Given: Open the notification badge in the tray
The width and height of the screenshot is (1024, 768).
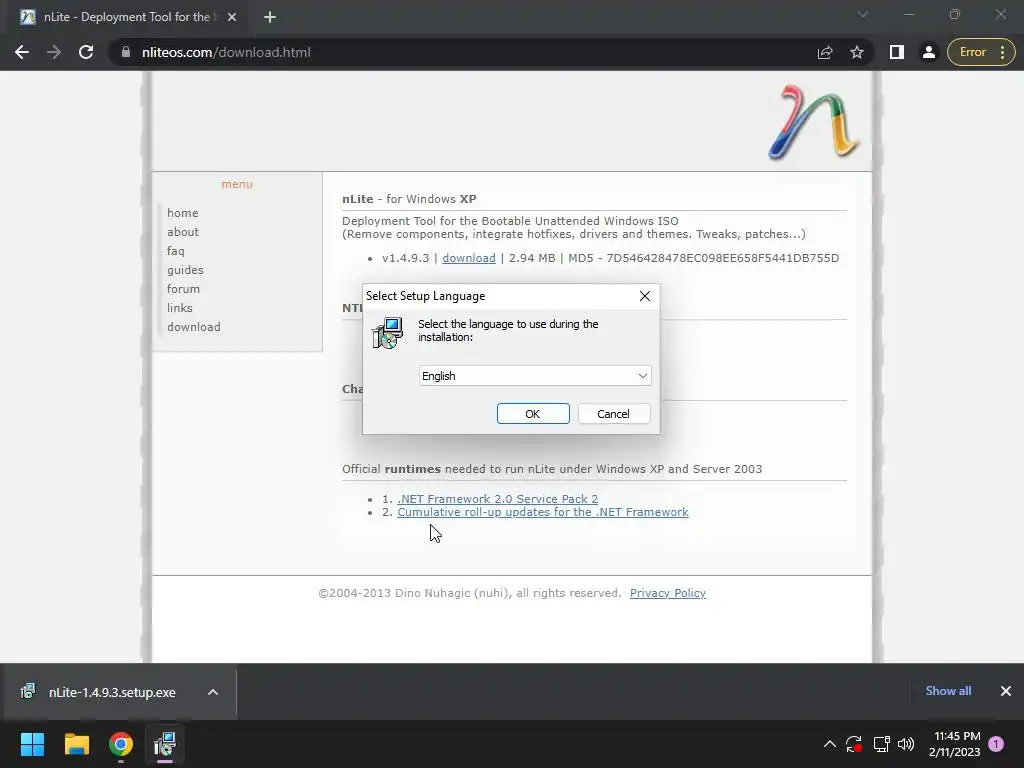Looking at the screenshot, I should (996, 744).
